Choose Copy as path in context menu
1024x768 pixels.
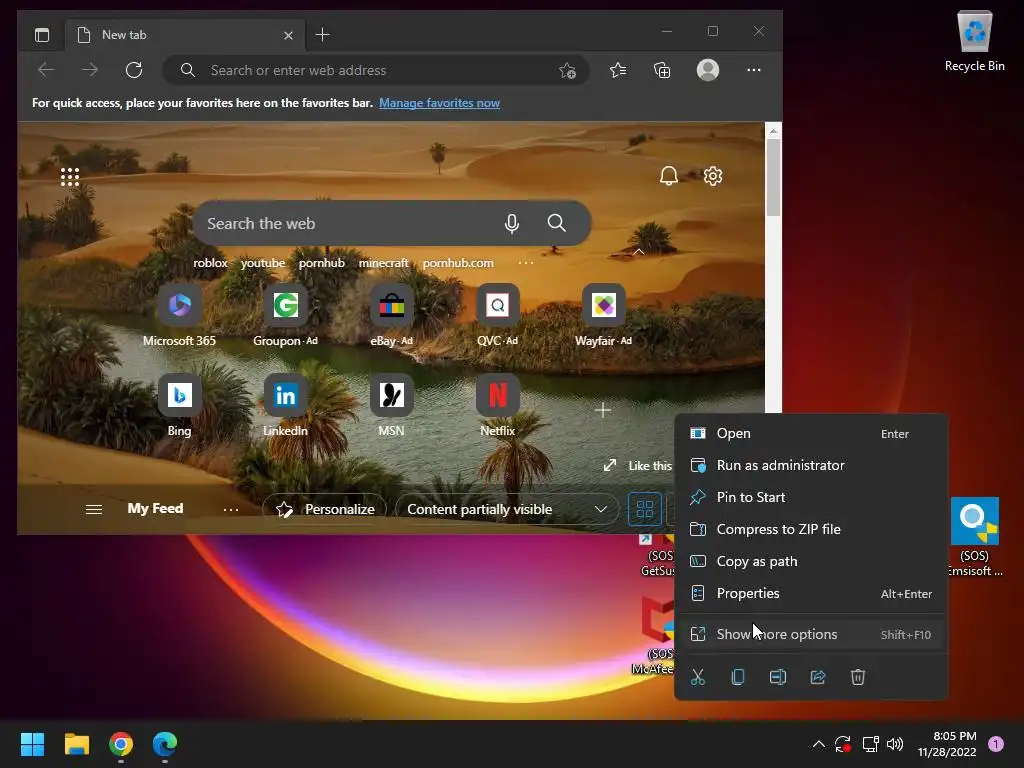pos(811,561)
